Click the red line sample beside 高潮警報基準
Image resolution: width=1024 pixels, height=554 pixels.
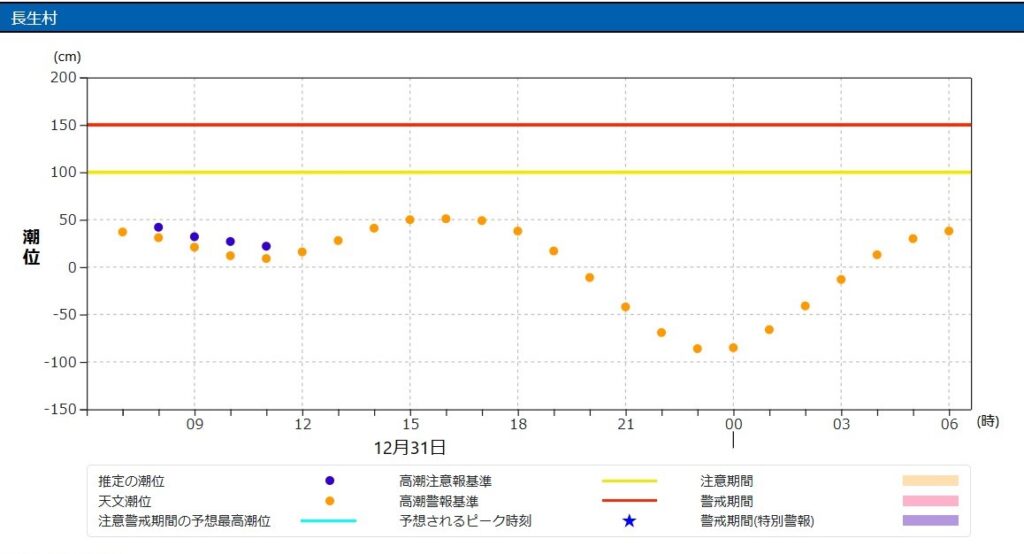630,501
